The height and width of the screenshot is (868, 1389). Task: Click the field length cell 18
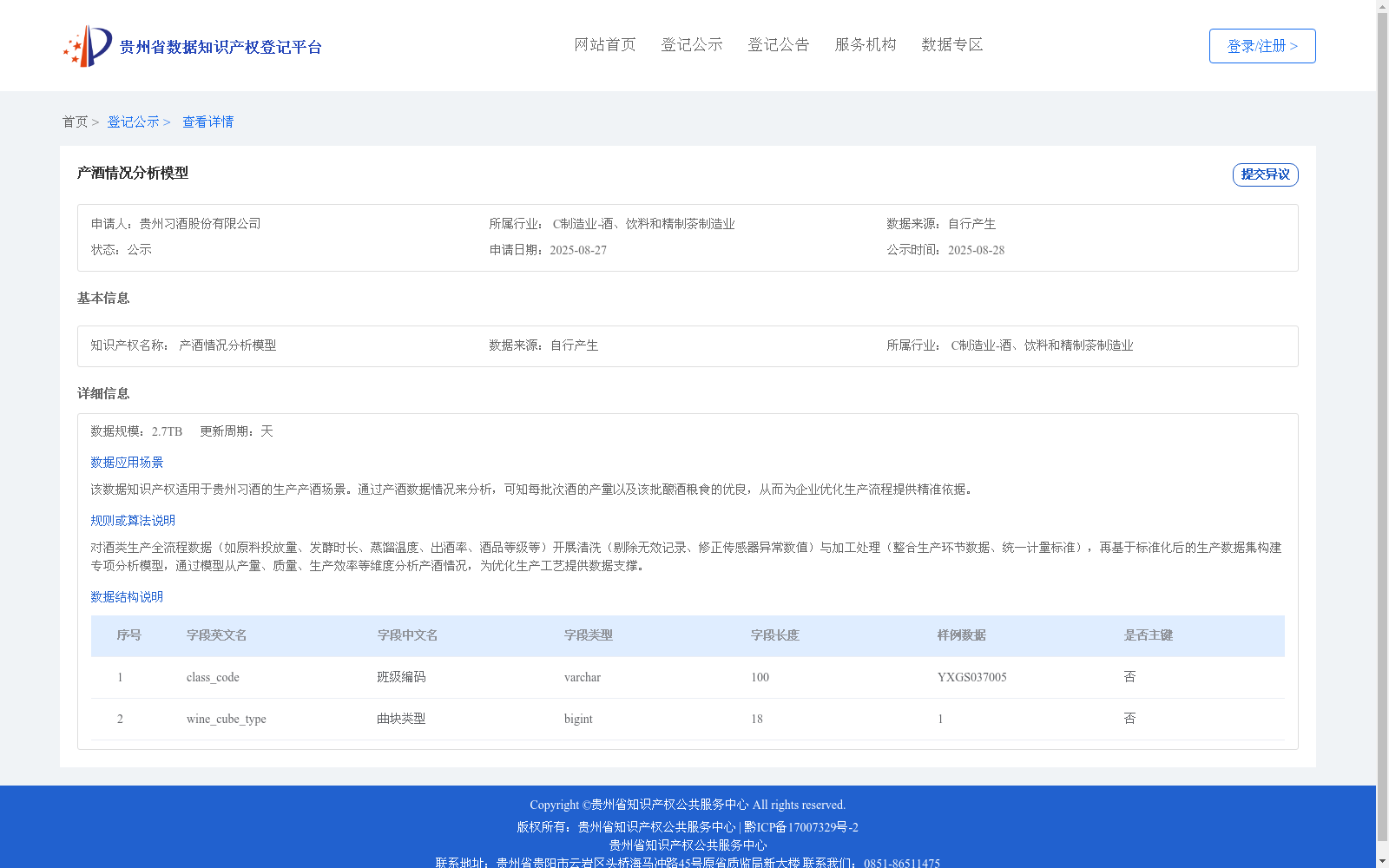(x=757, y=719)
